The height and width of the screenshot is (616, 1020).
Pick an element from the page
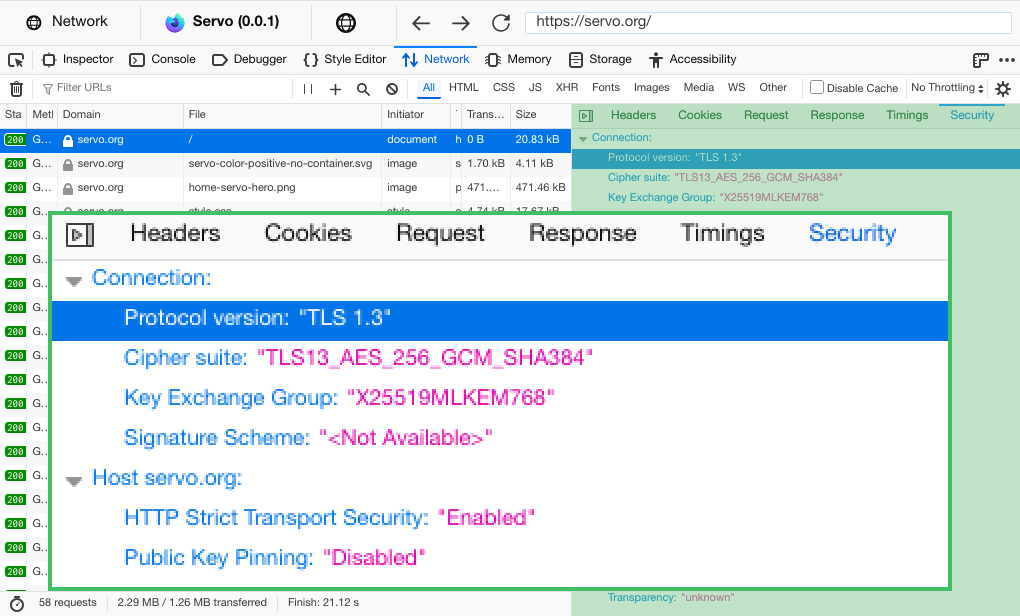click(16, 60)
